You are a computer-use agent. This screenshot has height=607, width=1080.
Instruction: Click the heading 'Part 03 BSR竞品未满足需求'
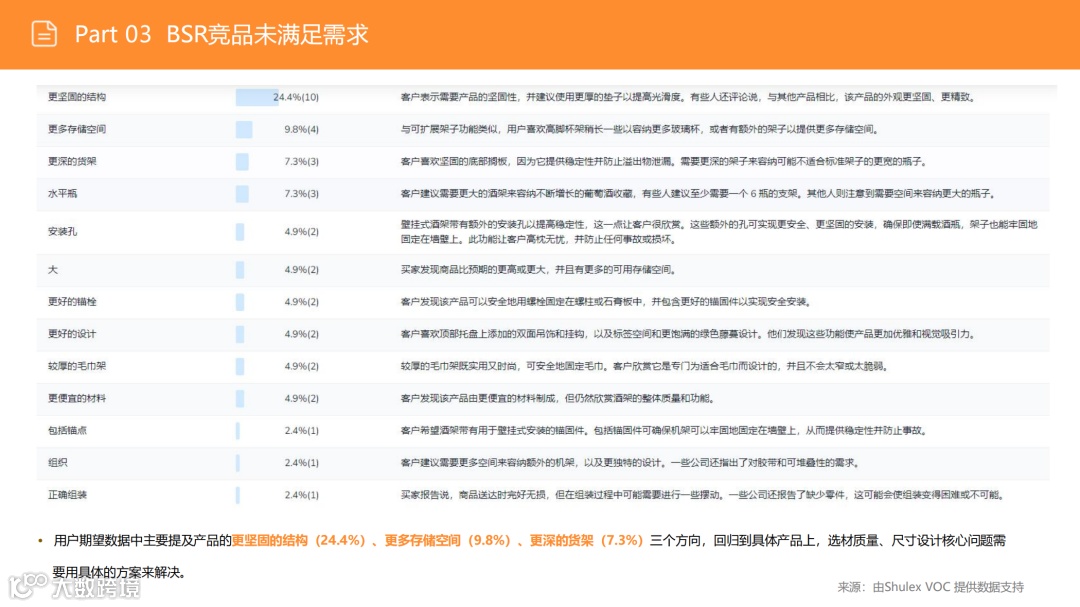click(221, 34)
